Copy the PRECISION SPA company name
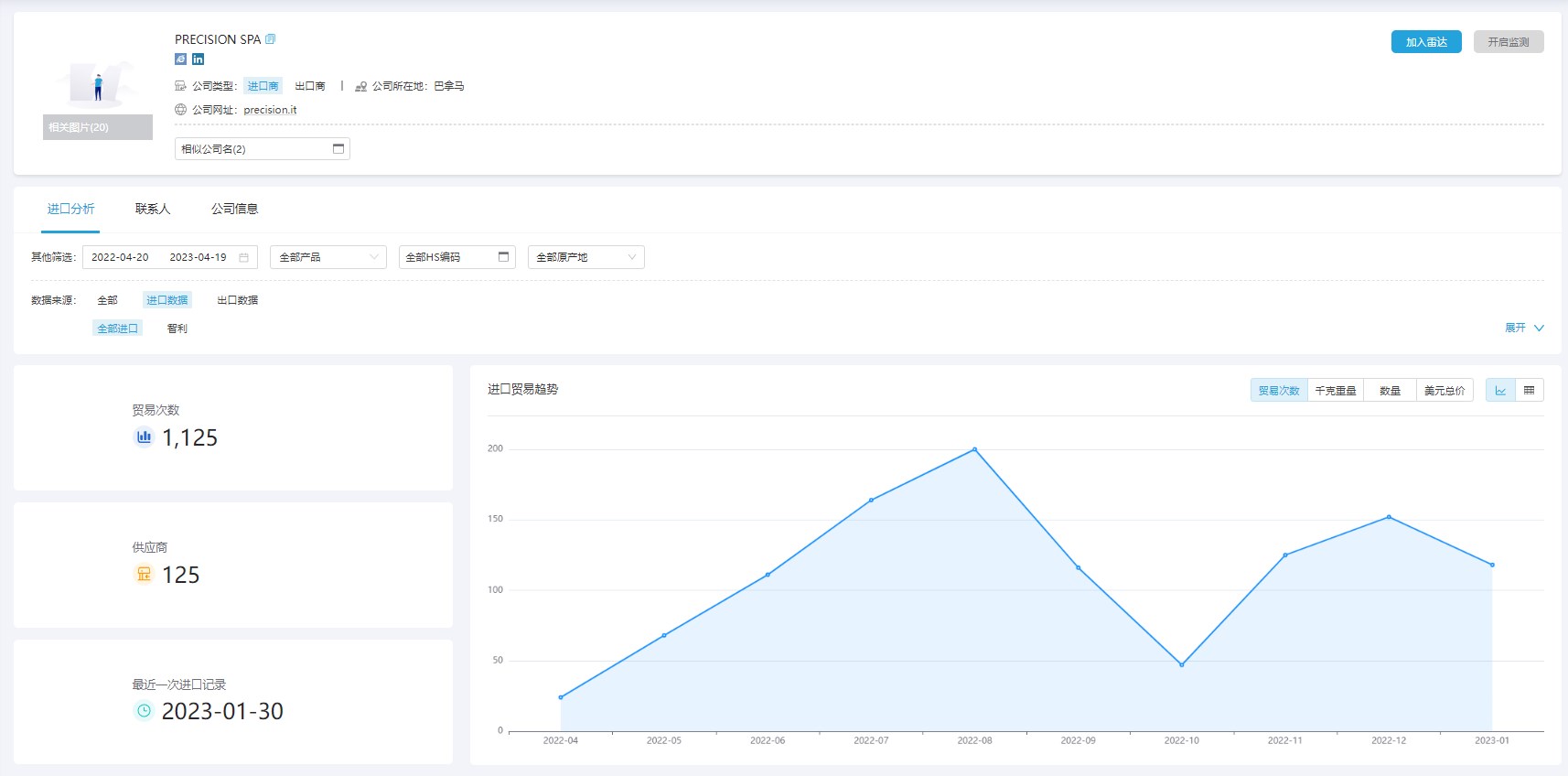Screen dimensions: 1568x776 tap(270, 39)
